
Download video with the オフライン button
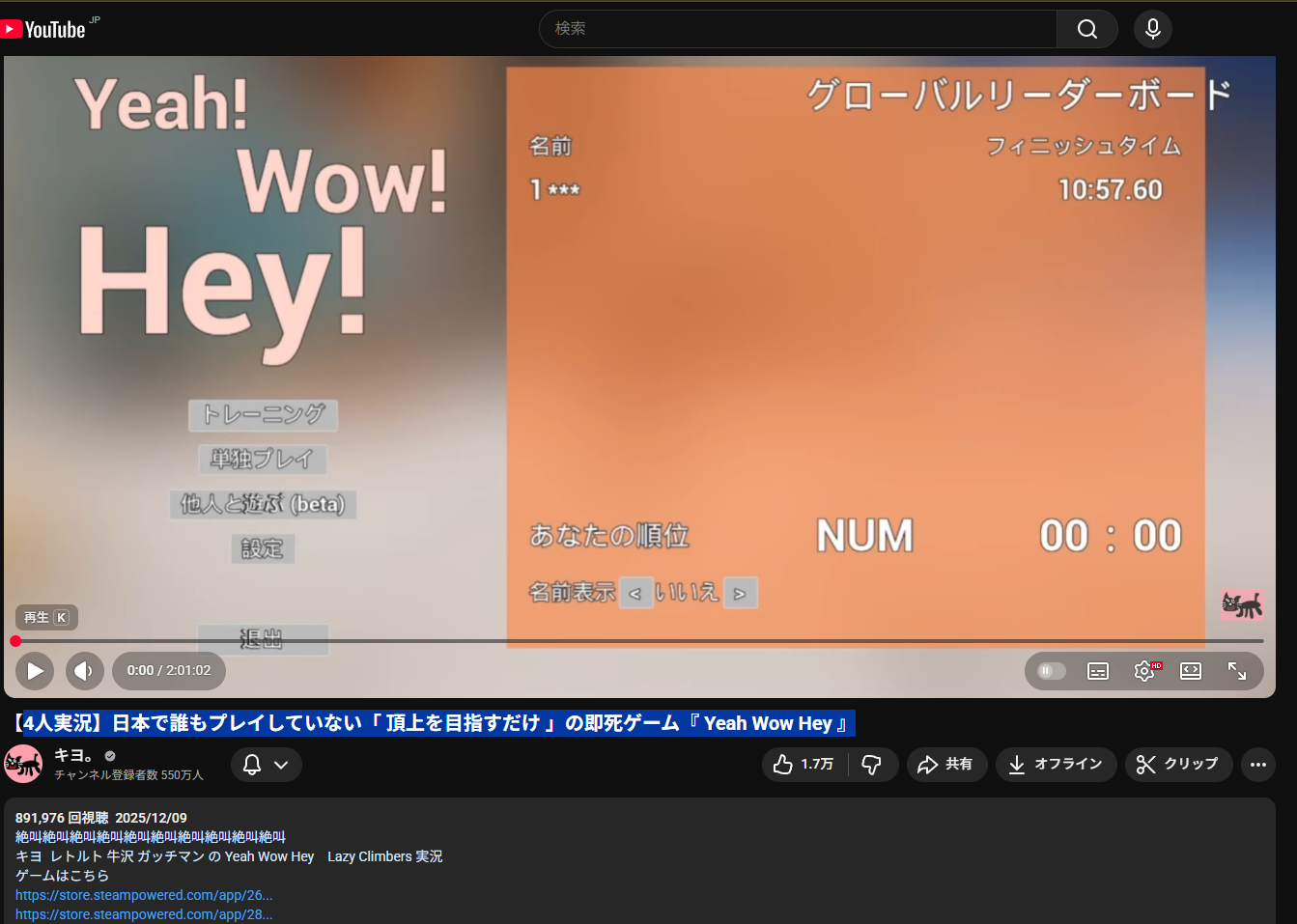click(x=1056, y=765)
